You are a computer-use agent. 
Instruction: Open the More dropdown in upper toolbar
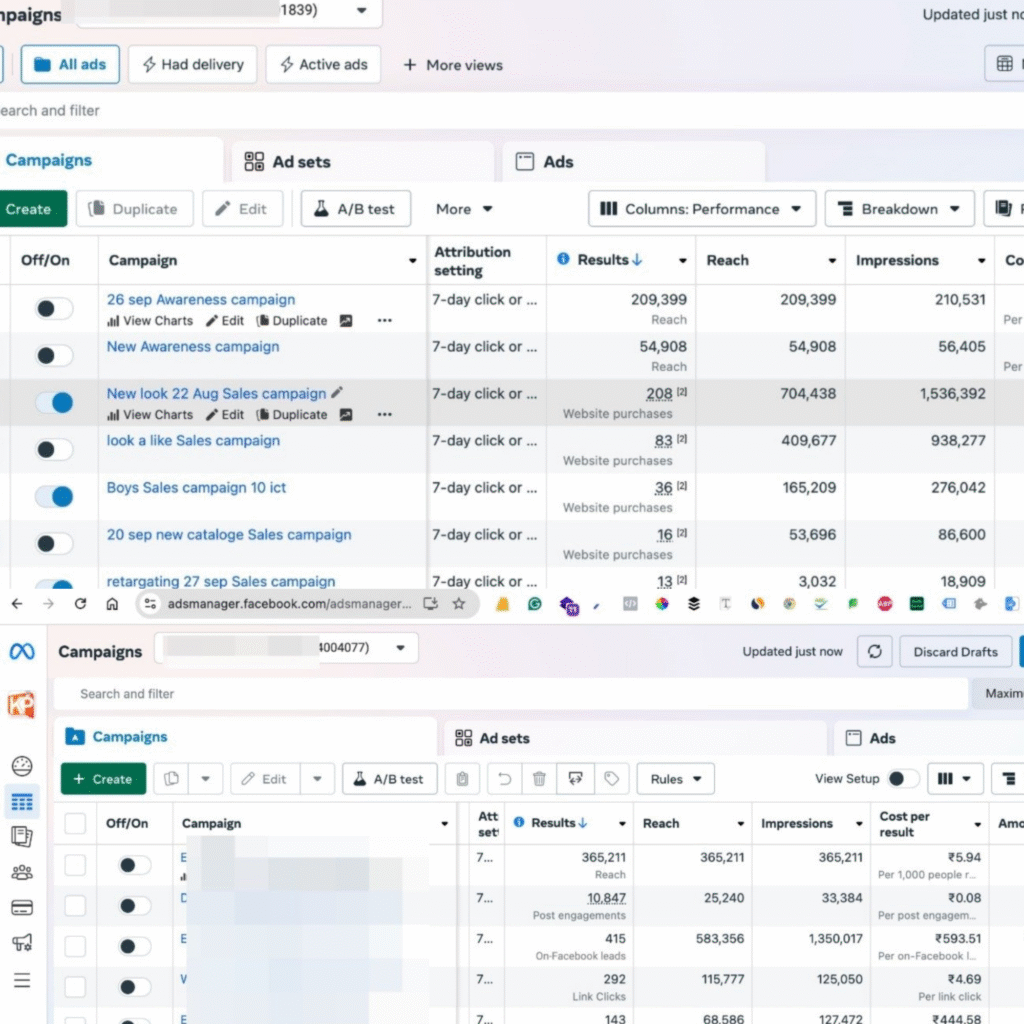point(464,209)
